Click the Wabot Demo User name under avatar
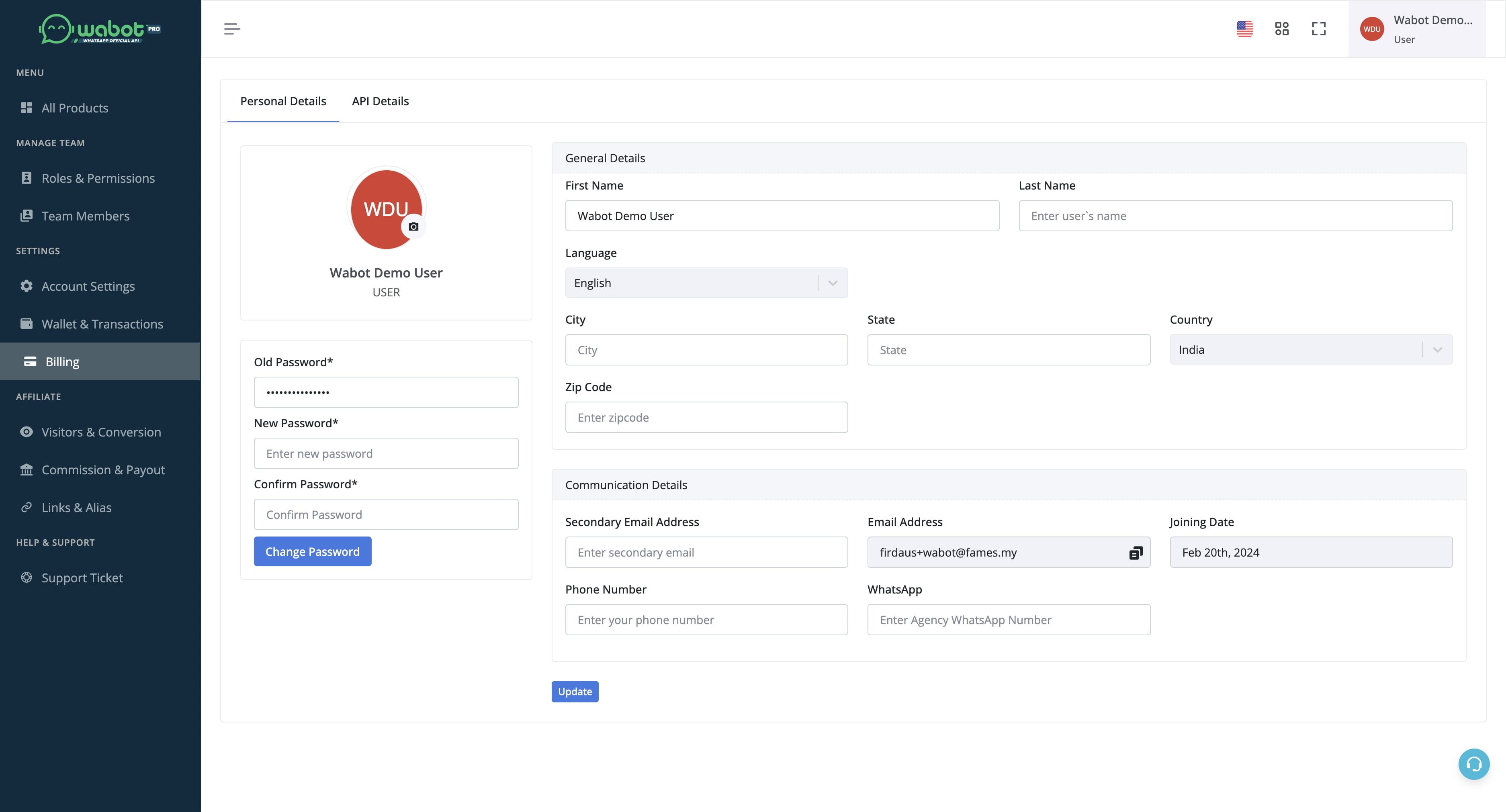The image size is (1506, 812). tap(386, 273)
